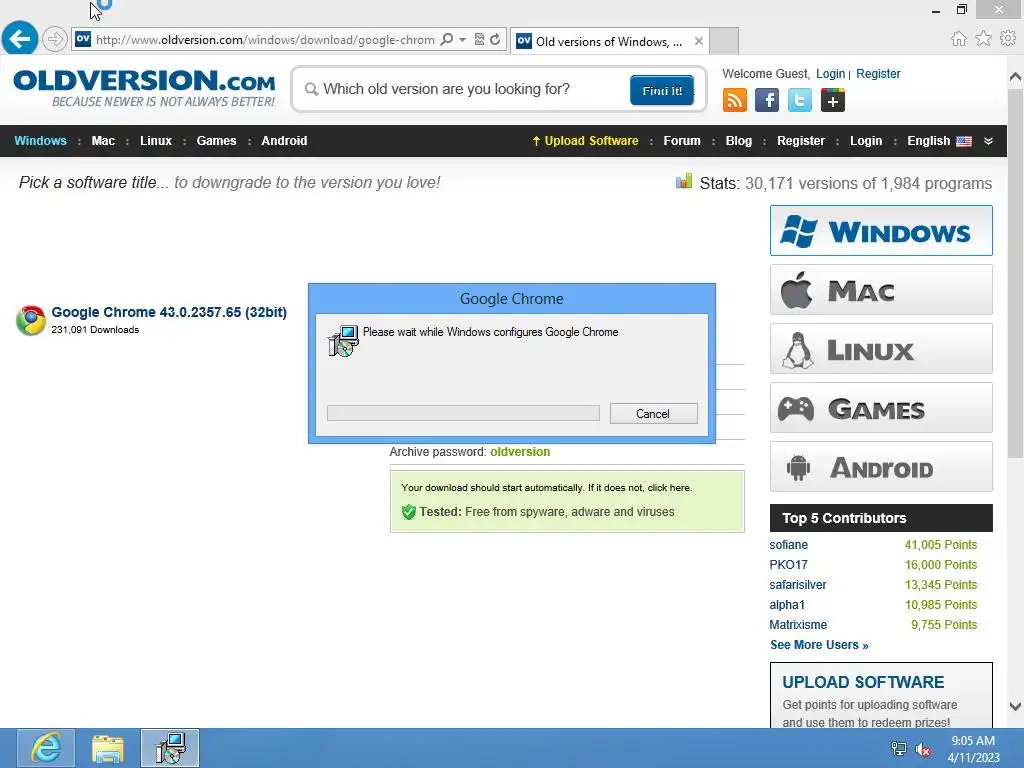
Task: Click the browser forward arrow
Action: point(55,39)
